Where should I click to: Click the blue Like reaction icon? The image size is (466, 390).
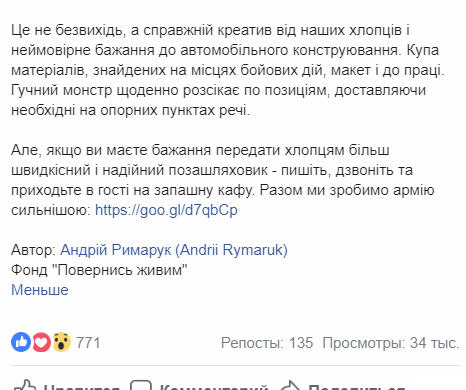(21, 342)
